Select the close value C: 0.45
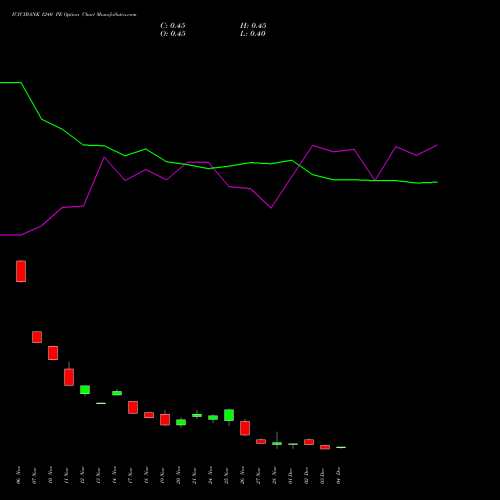Viewport: 500px width, 500px height. (x=173, y=26)
